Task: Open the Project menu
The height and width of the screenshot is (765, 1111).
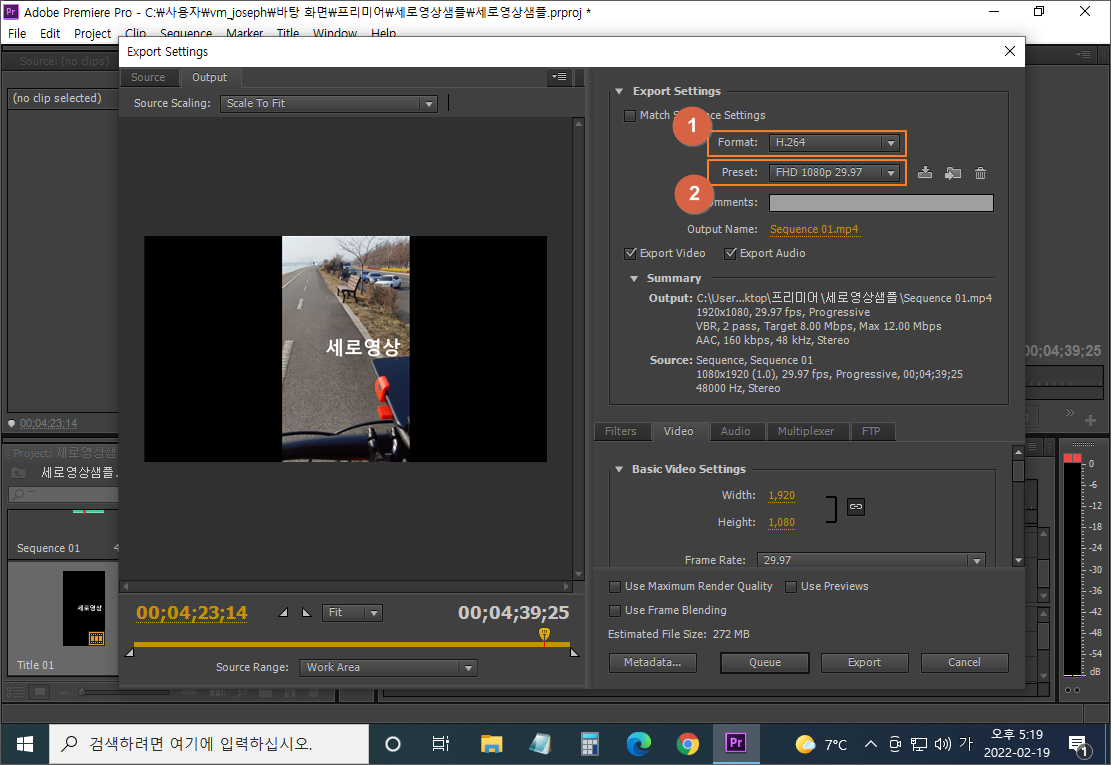Action: tap(92, 33)
